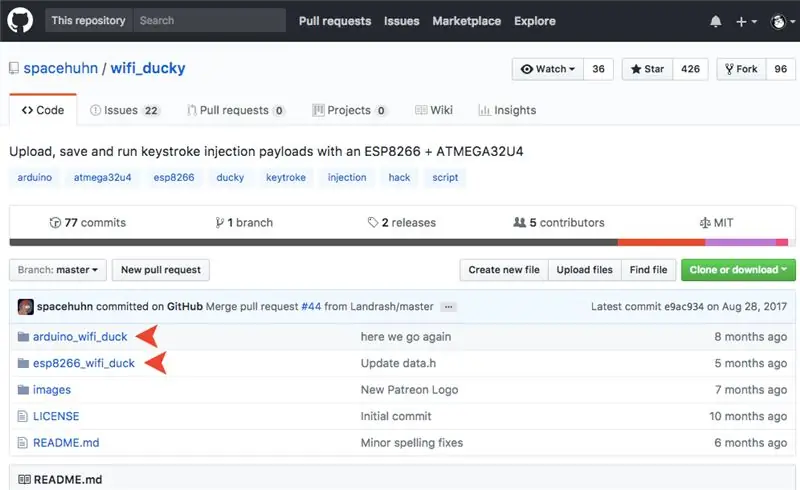View the 426 stargazers count
Viewport: 800px width, 490px height.
690,69
